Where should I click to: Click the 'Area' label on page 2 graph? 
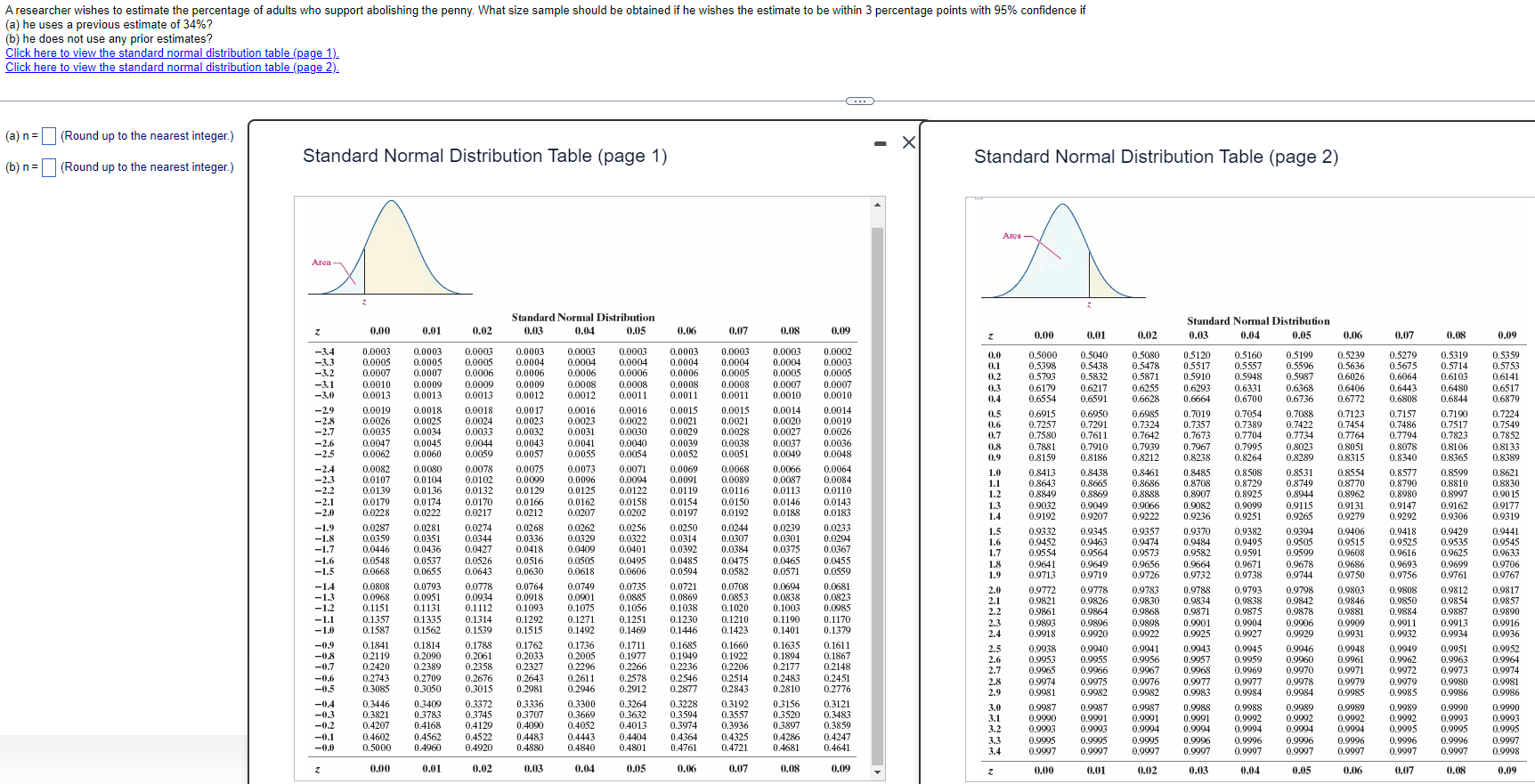[x=1011, y=236]
